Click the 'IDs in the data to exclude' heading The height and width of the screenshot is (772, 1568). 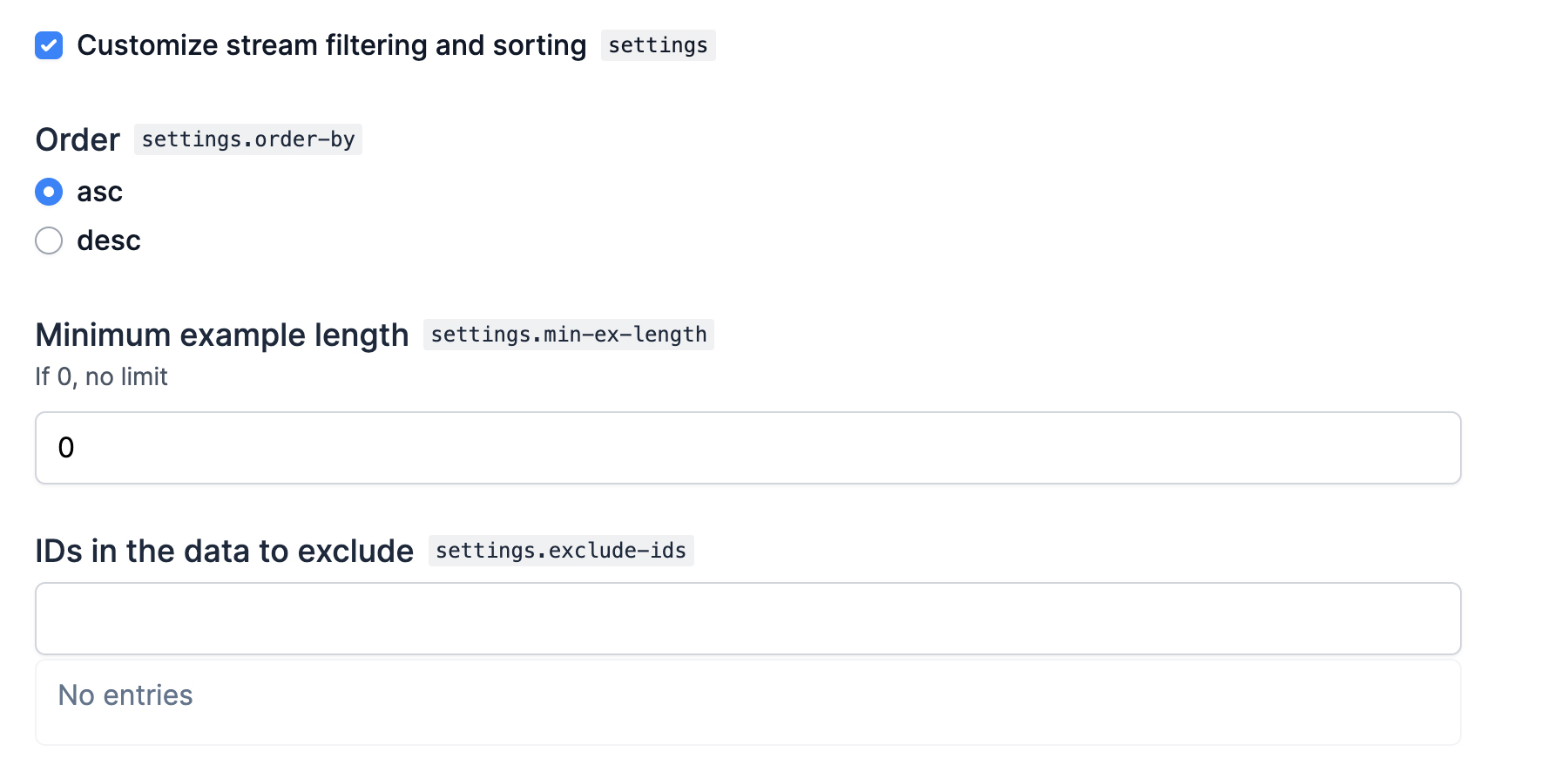pos(224,551)
